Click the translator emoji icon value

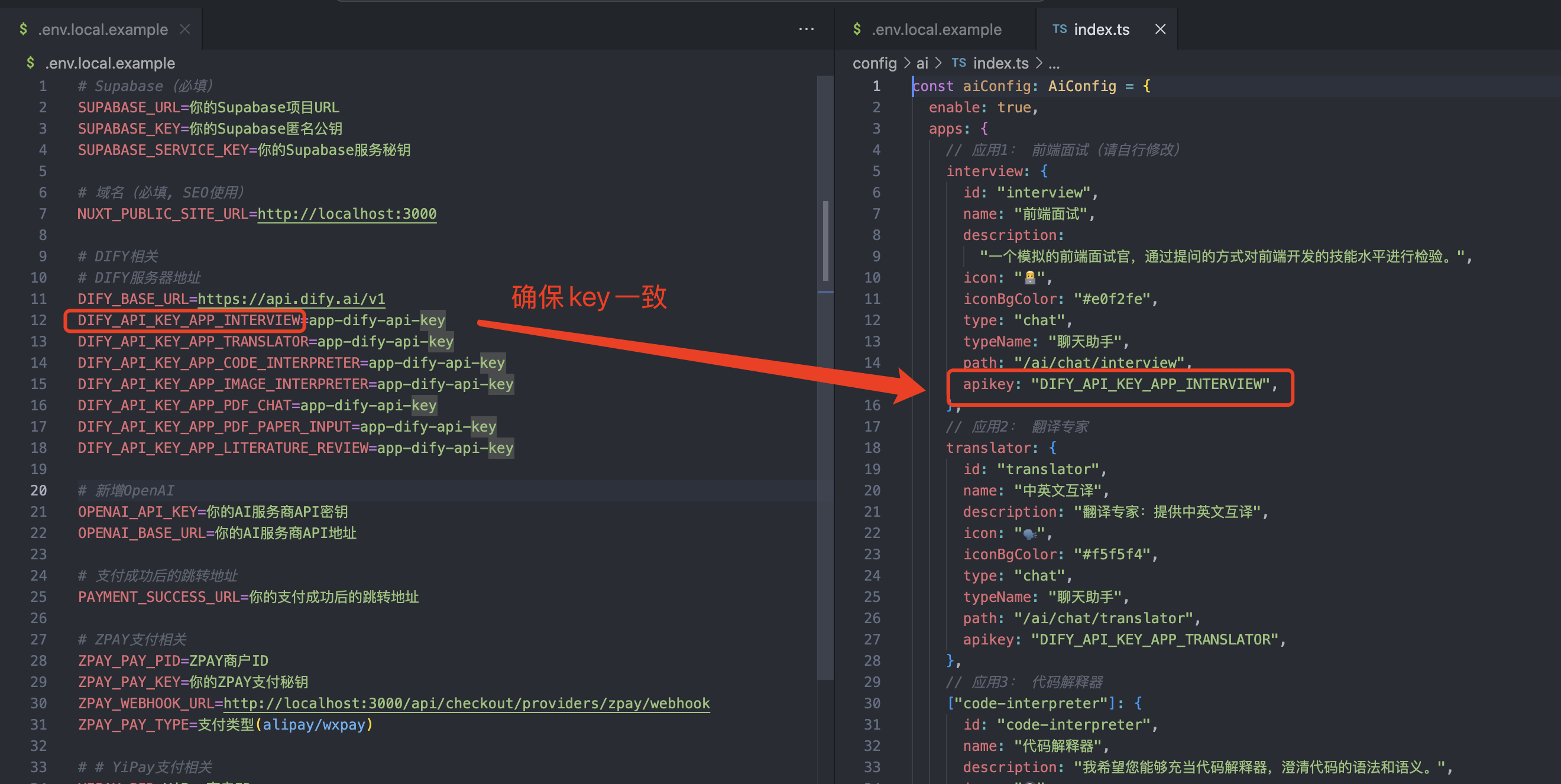coord(1029,533)
